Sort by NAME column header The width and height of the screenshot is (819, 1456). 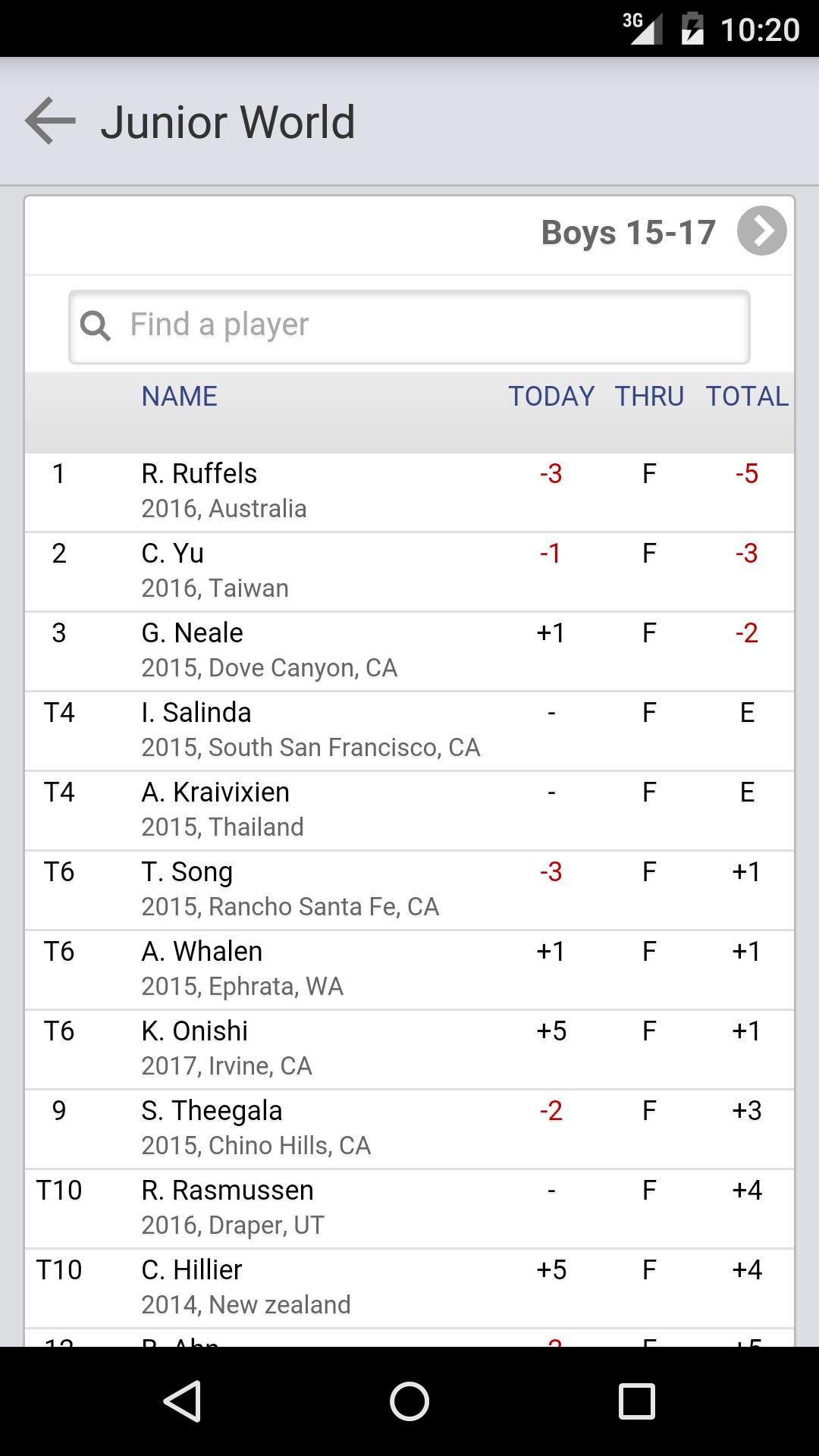tap(179, 396)
